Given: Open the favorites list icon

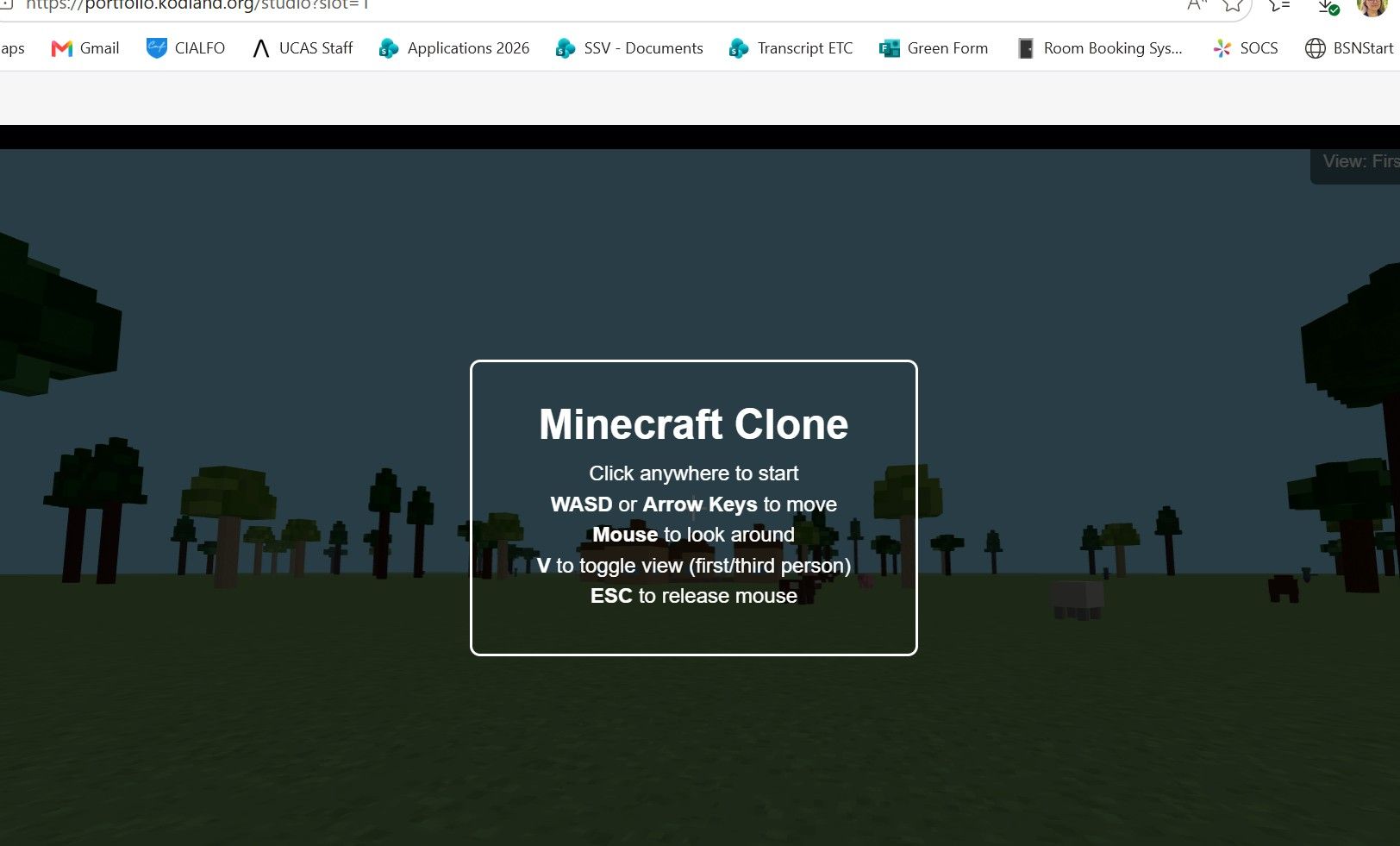Looking at the screenshot, I should pos(1279,5).
